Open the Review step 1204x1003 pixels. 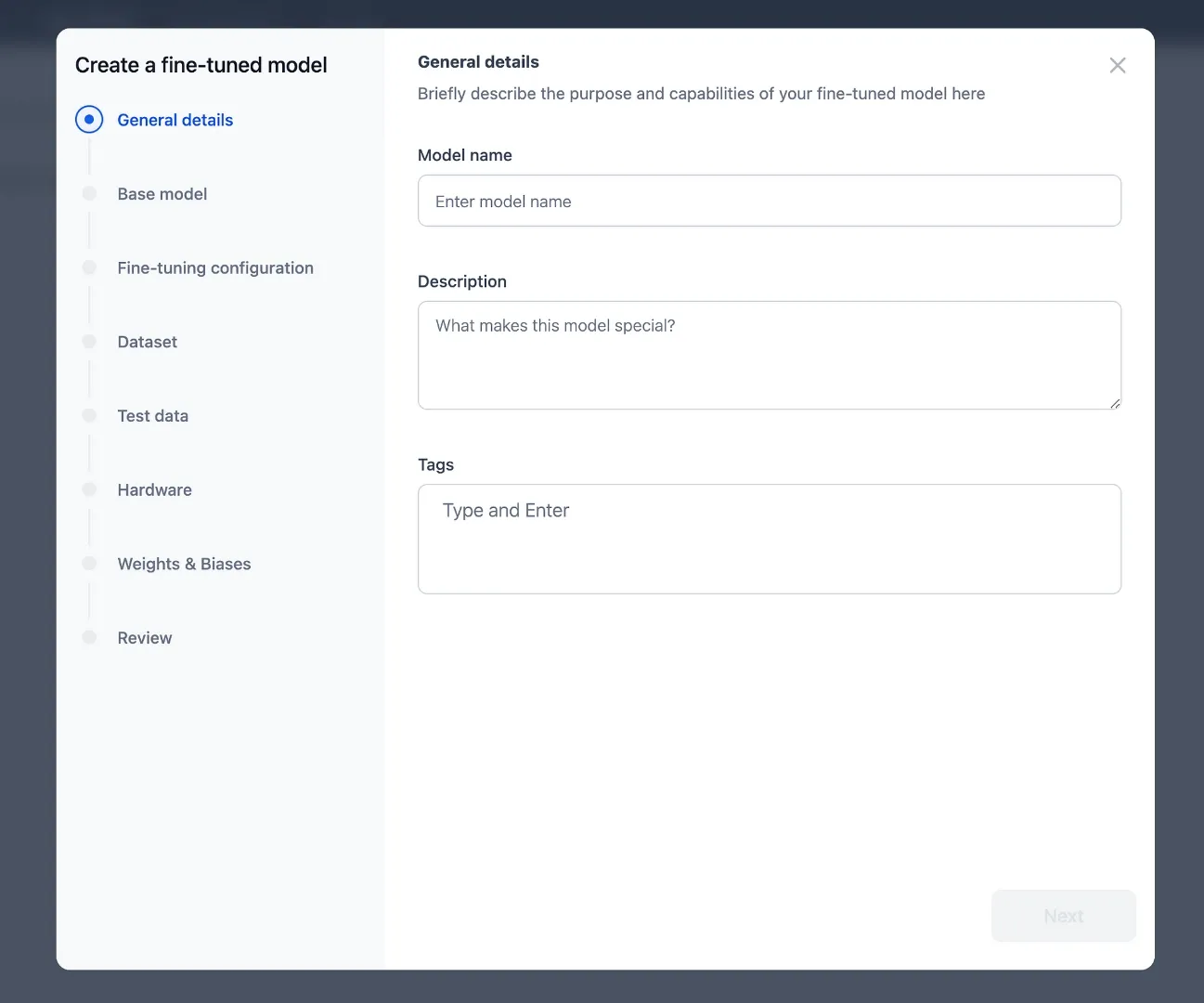[144, 638]
